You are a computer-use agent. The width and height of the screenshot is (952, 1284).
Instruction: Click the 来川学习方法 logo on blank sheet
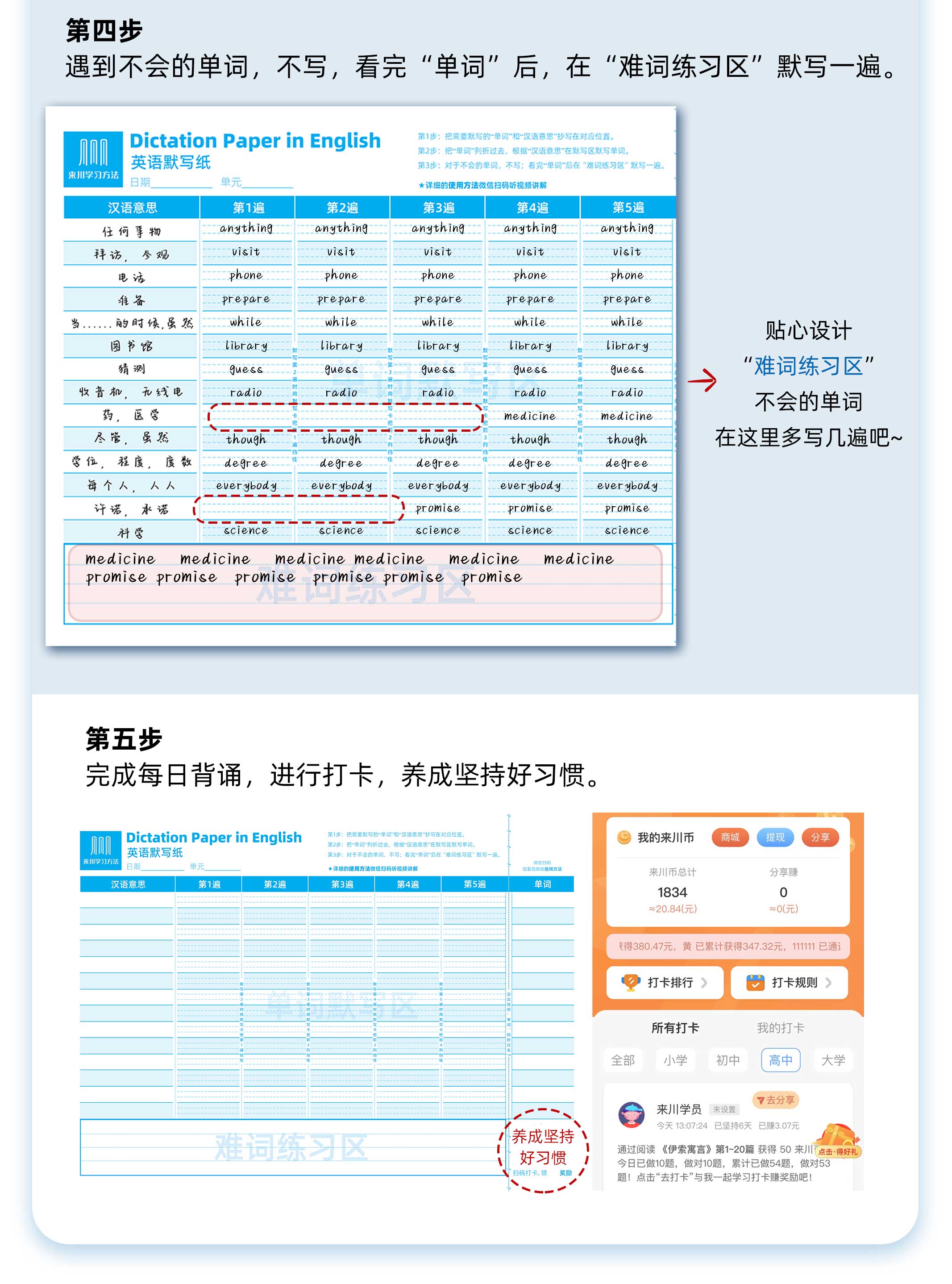pyautogui.click(x=101, y=850)
